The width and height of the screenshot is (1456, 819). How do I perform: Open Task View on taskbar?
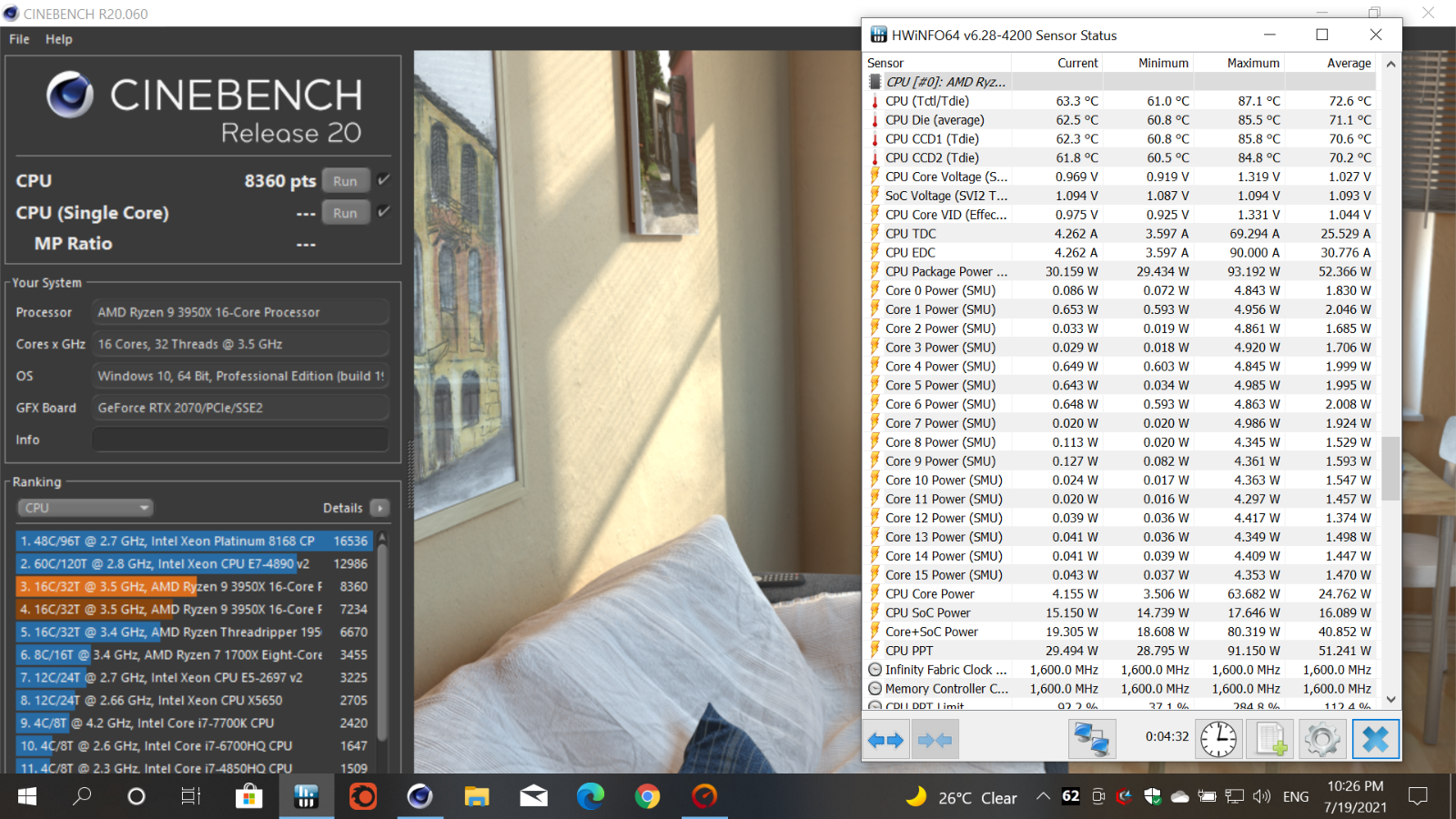point(190,797)
